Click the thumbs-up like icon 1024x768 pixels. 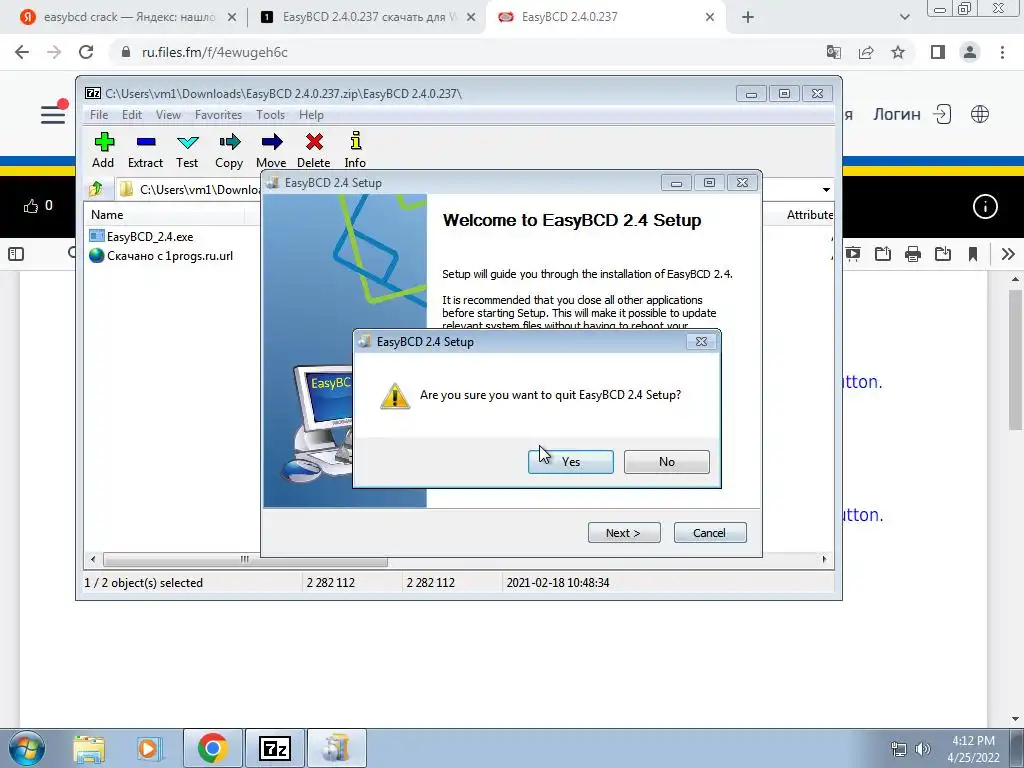pyautogui.click(x=31, y=206)
